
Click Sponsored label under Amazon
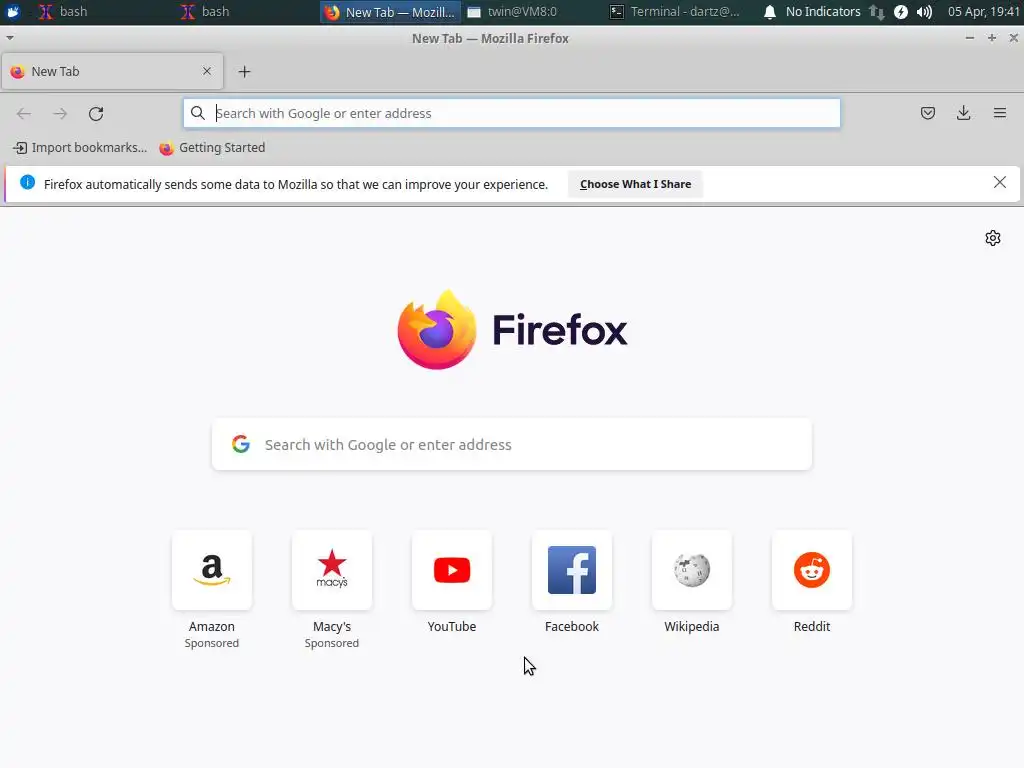(x=212, y=643)
